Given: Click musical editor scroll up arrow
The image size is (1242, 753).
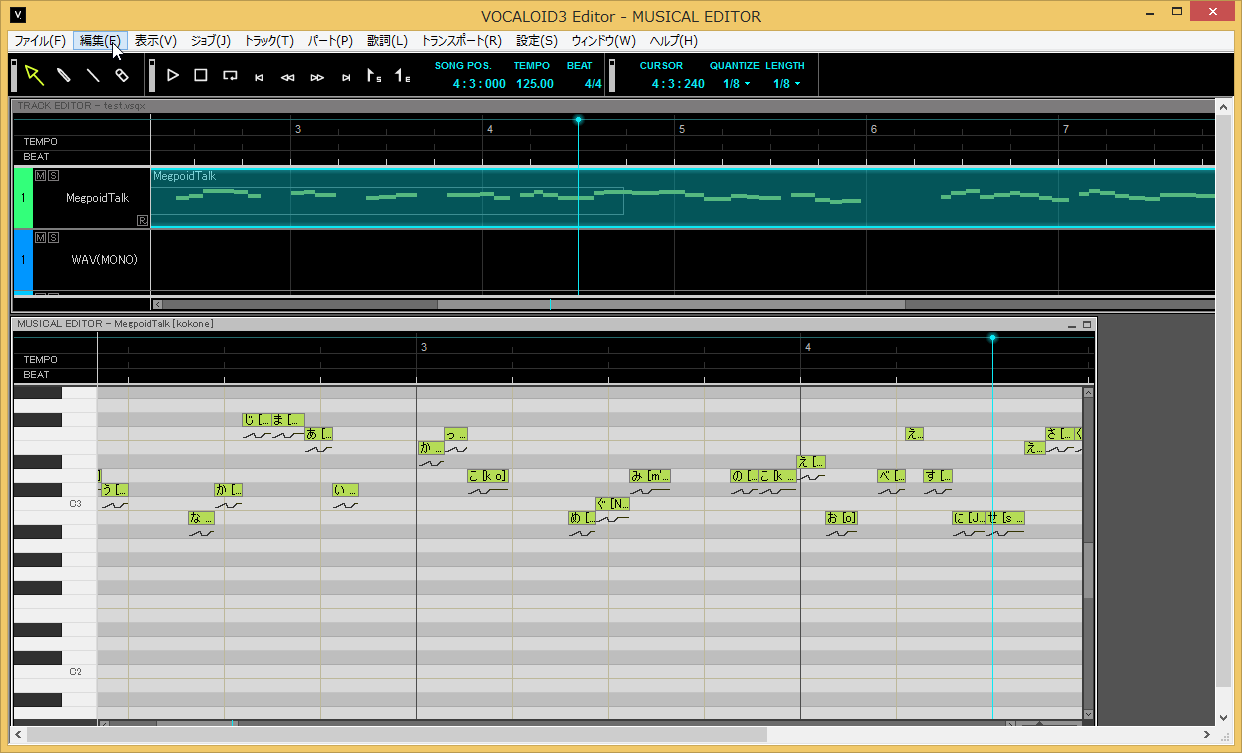Looking at the screenshot, I should click(x=1089, y=393).
